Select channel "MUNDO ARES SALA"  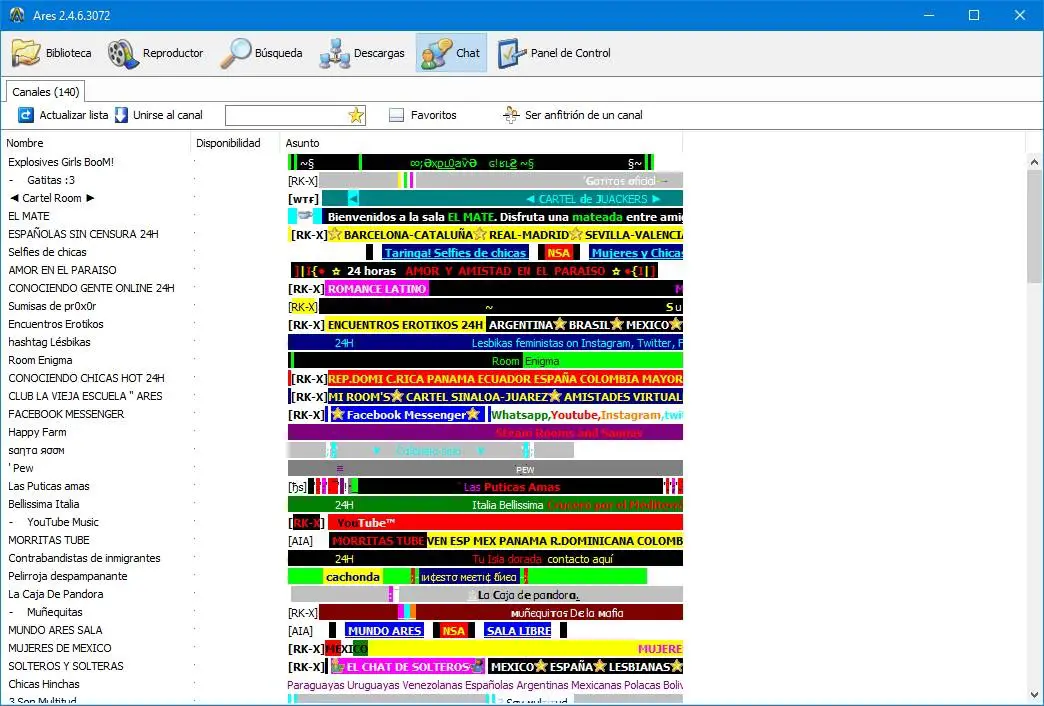55,629
